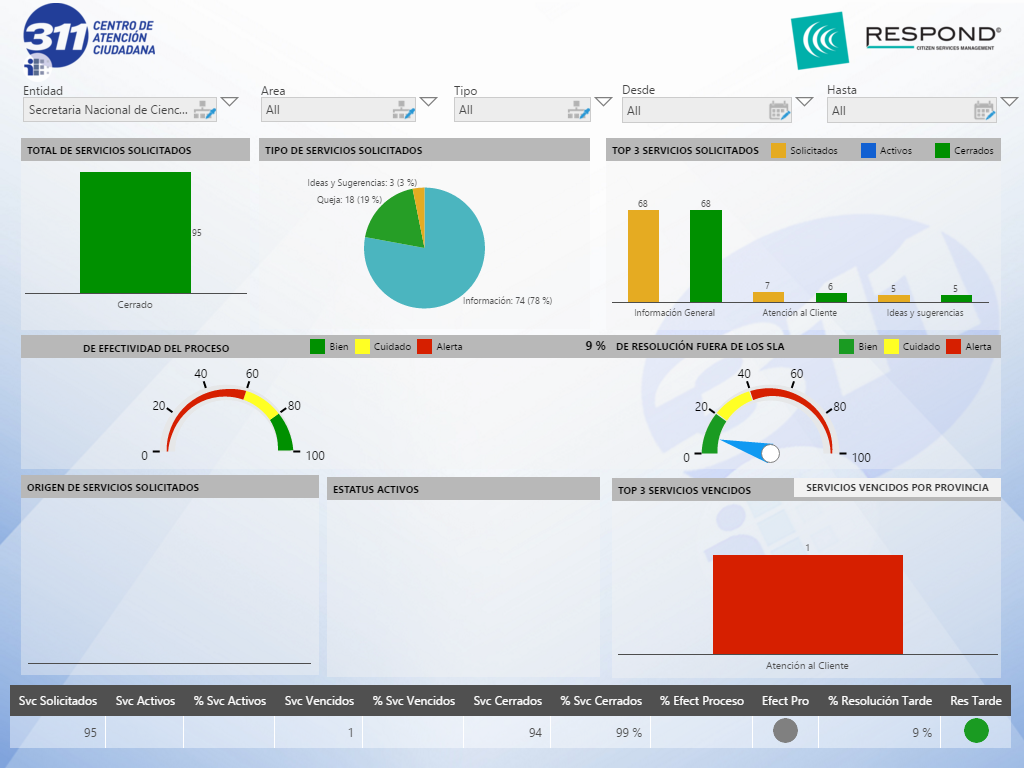Viewport: 1024px width, 768px height.
Task: Expand the Tipo dropdown arrow
Action: click(603, 101)
